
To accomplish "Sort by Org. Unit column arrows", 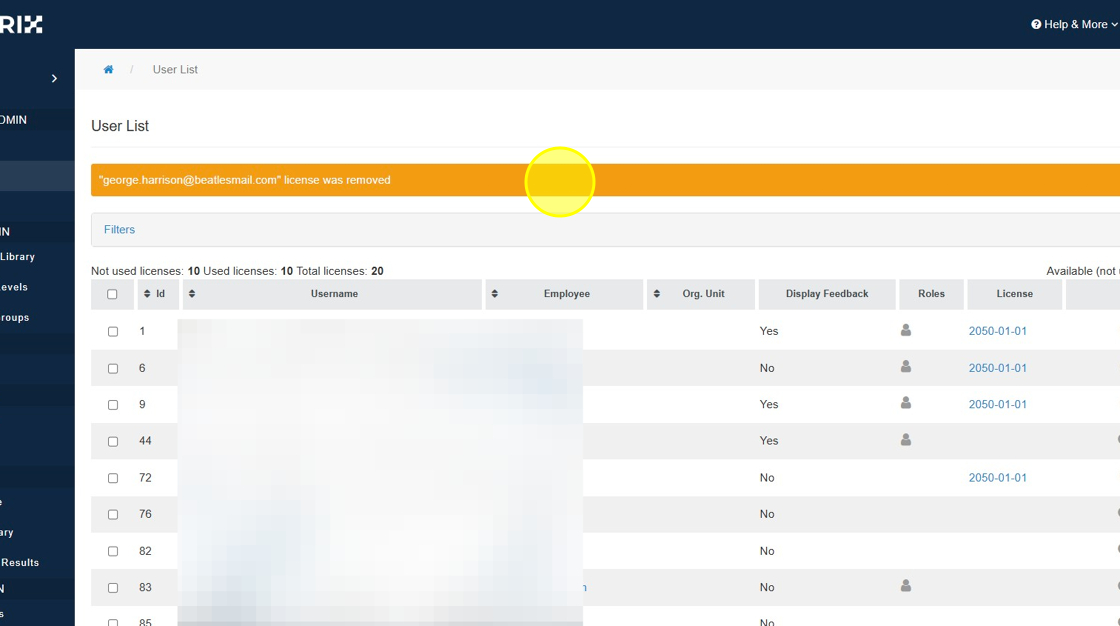I will point(657,294).
